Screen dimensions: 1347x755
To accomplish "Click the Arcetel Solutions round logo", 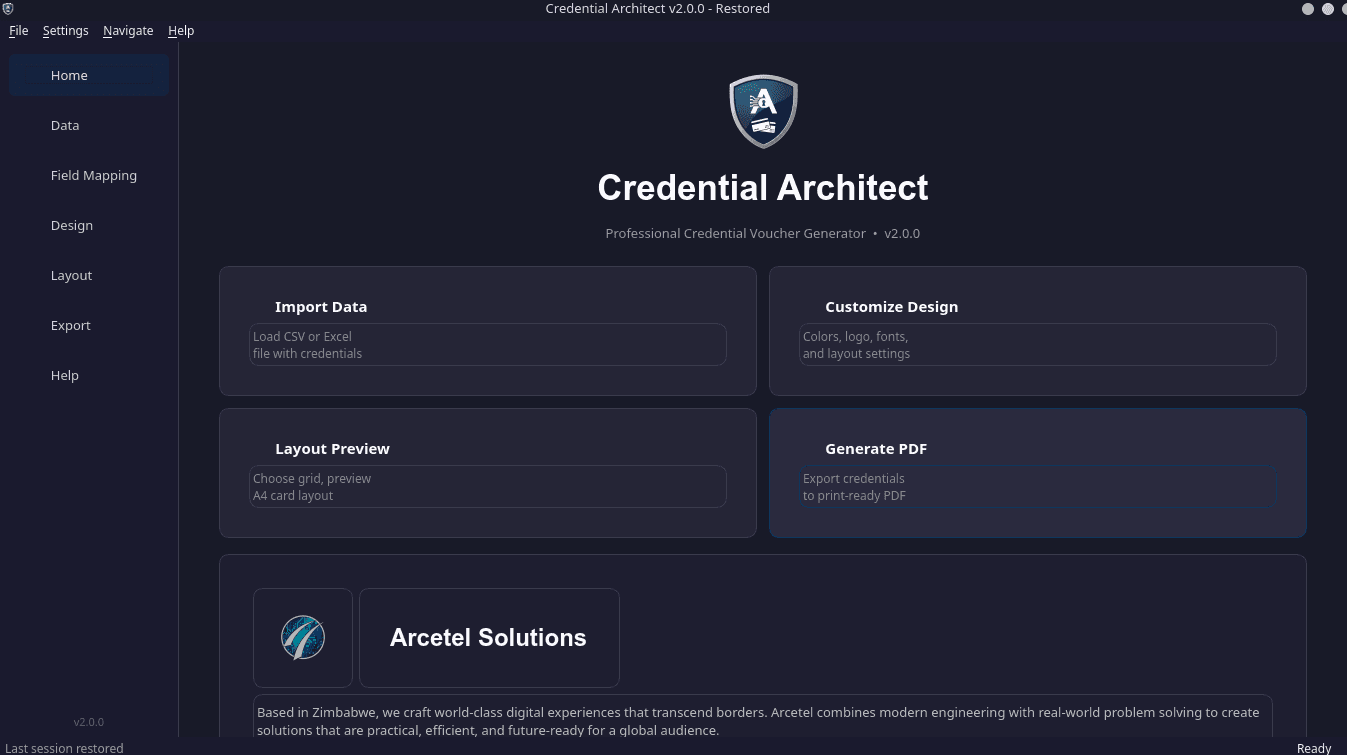I will pyautogui.click(x=303, y=637).
